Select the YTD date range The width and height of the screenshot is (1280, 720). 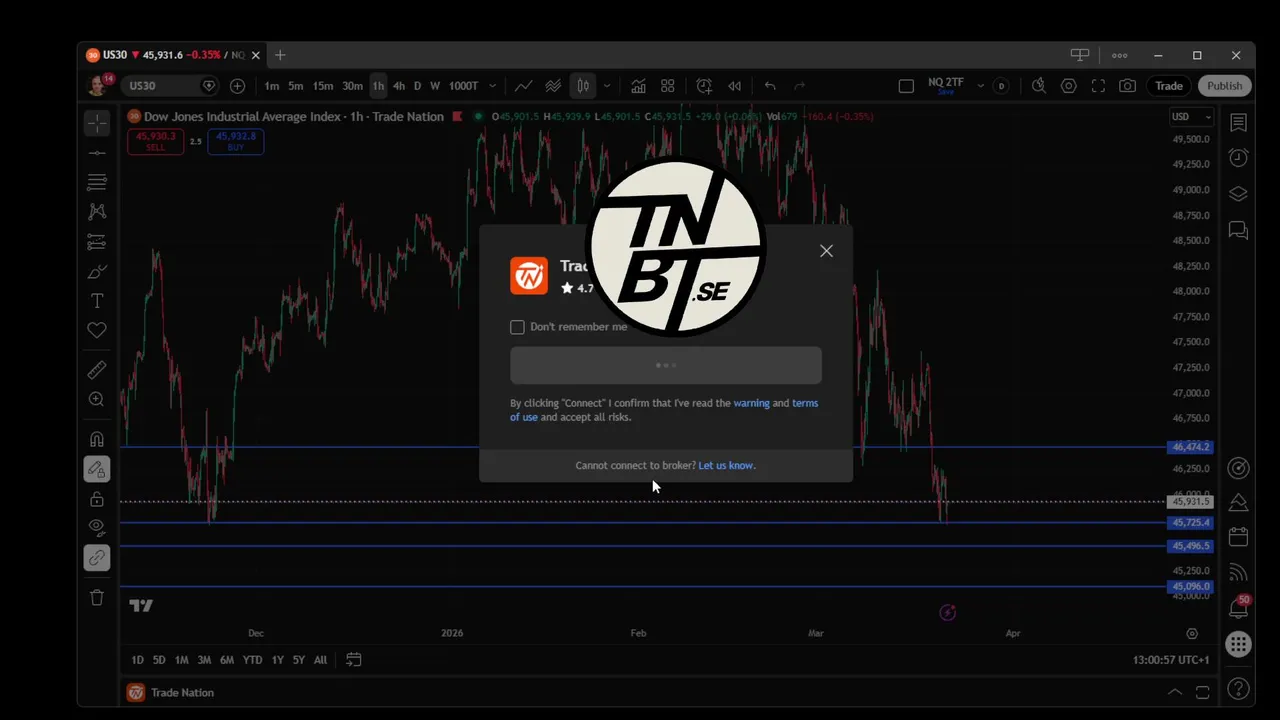(x=252, y=660)
